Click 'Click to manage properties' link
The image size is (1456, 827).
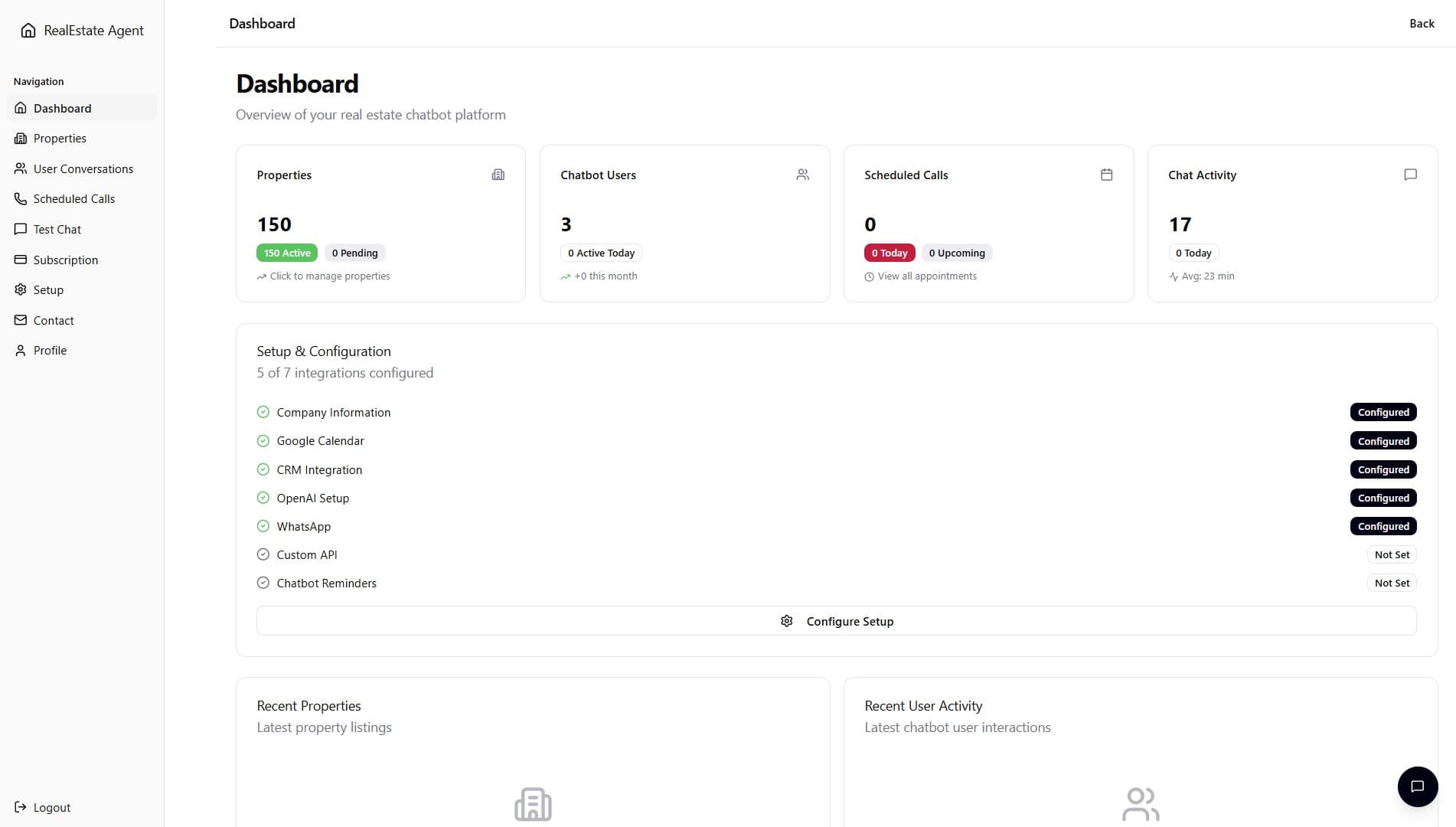[330, 276]
